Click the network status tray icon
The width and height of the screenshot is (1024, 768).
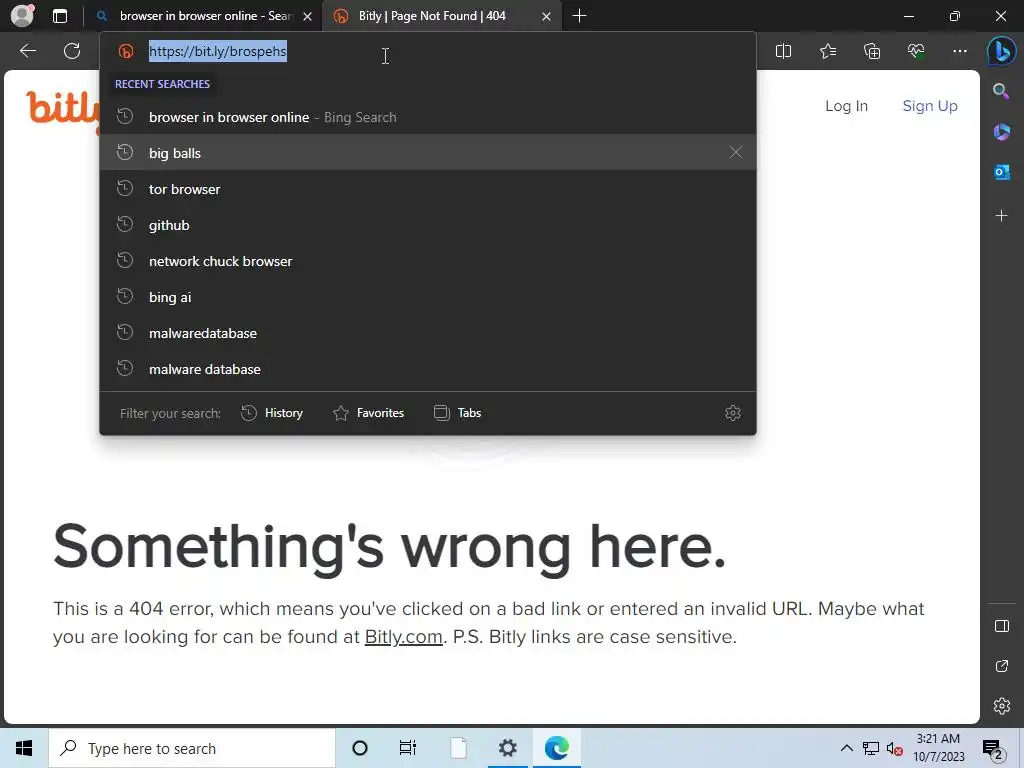871,748
